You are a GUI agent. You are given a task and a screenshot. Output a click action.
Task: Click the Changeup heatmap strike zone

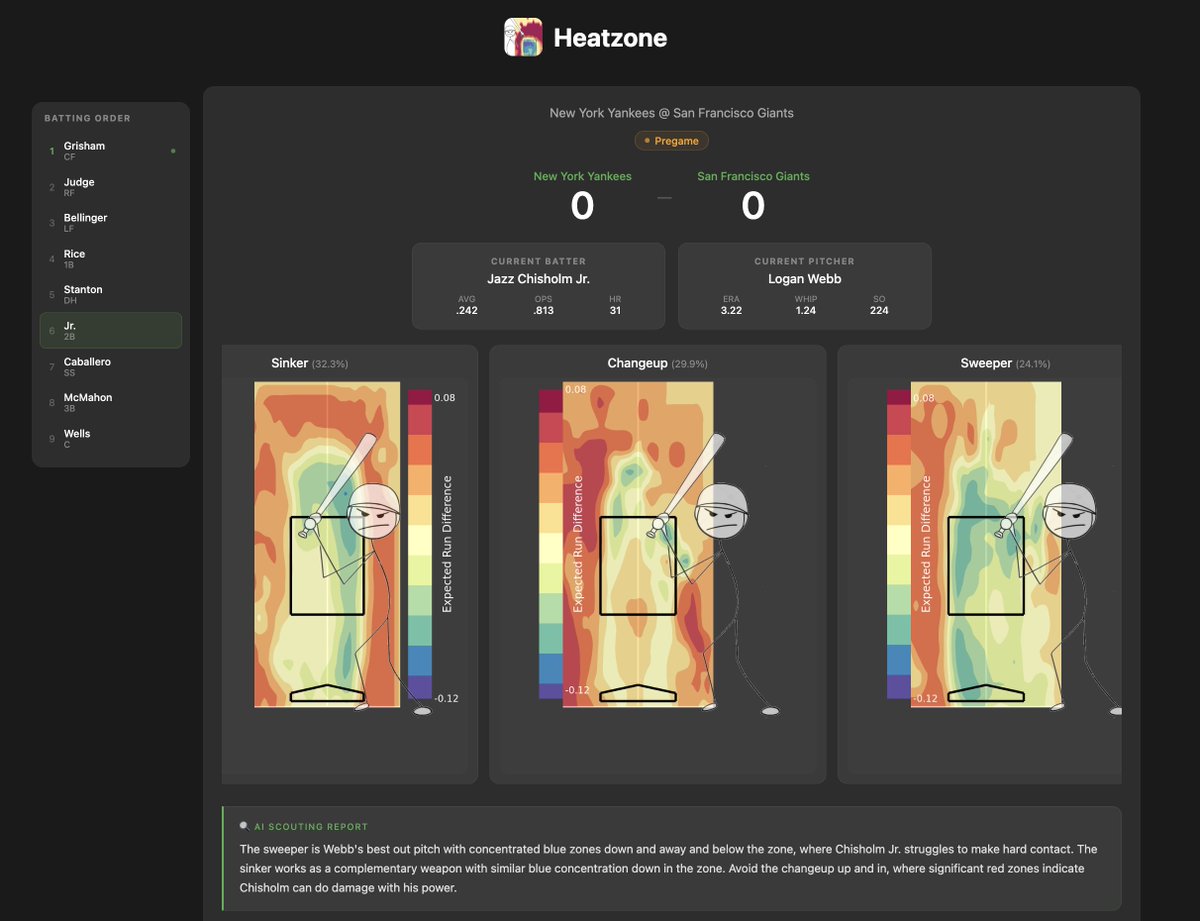[x=638, y=565]
